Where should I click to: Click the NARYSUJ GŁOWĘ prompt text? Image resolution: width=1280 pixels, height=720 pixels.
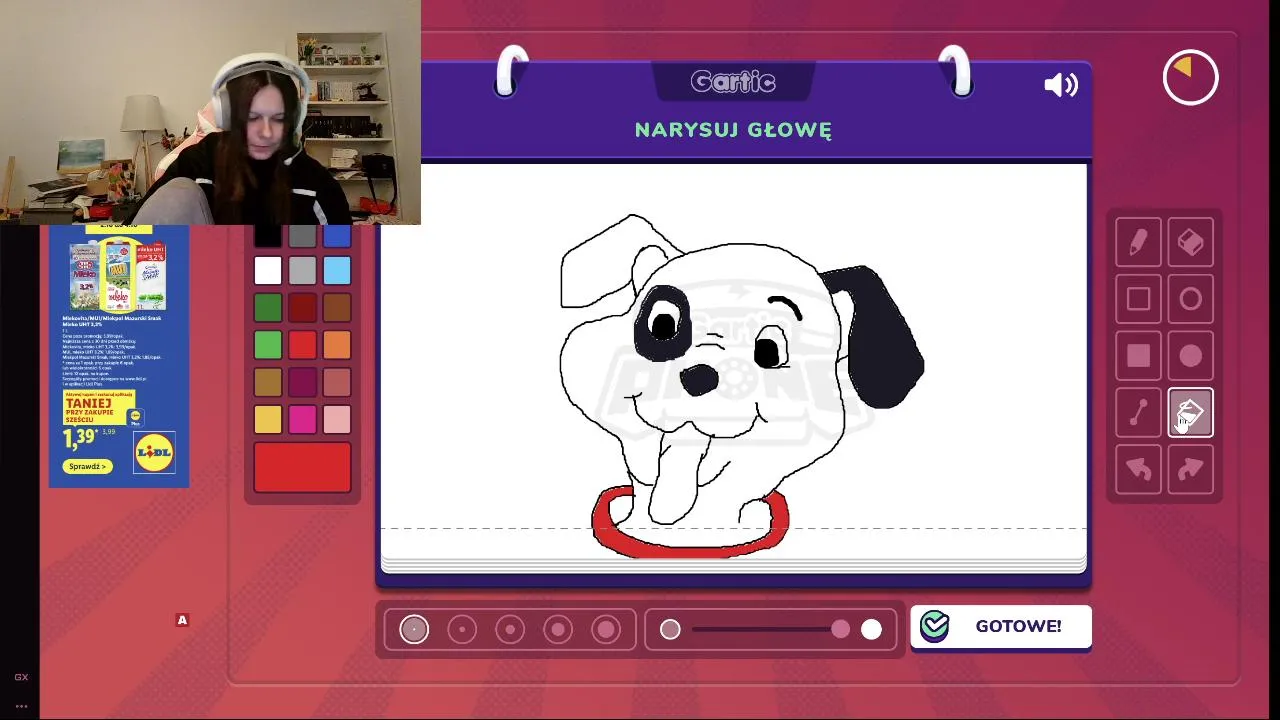coord(733,130)
